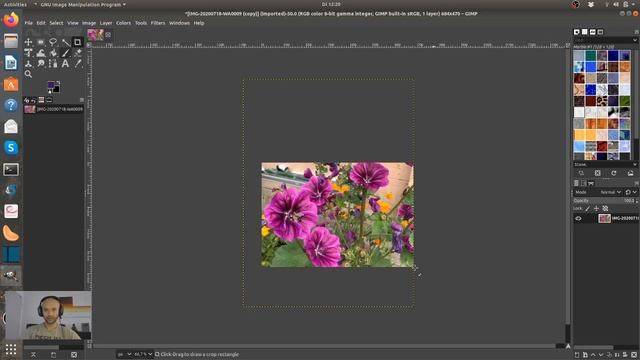Open the zoom percentage dropdown in status bar
The width and height of the screenshot is (640, 360).
tap(143, 354)
